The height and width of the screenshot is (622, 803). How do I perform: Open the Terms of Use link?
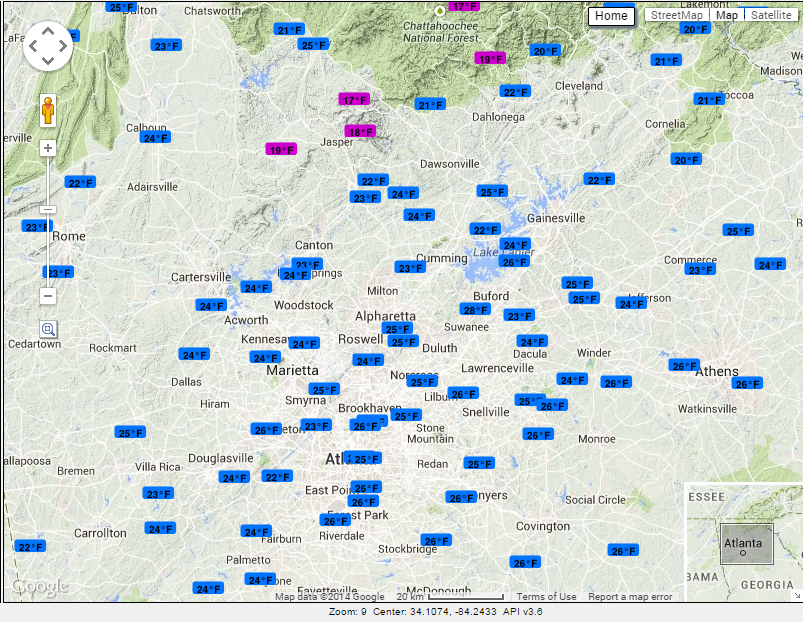pyautogui.click(x=546, y=597)
